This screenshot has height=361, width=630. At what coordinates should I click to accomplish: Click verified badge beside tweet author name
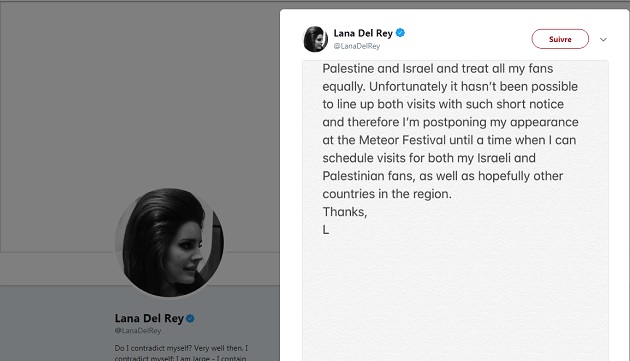pyautogui.click(x=400, y=33)
